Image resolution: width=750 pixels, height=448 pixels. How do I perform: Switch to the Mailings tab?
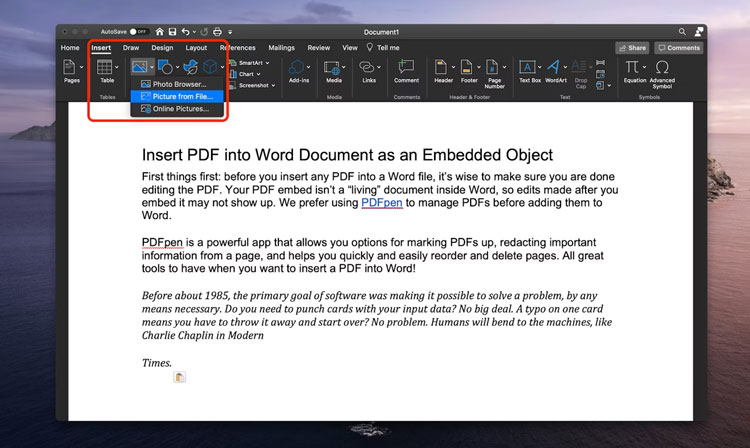click(x=281, y=47)
